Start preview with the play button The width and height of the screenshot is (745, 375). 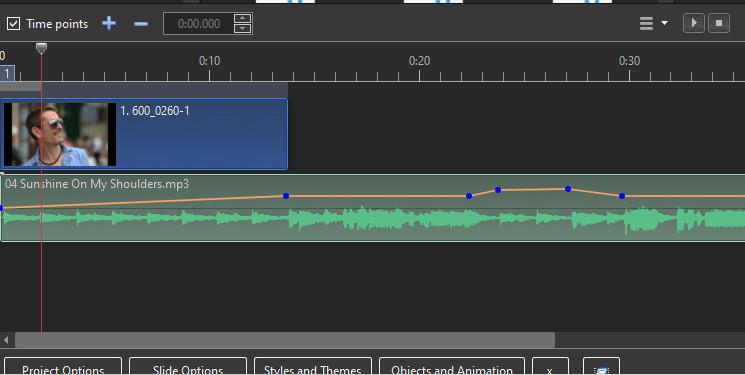[x=694, y=23]
